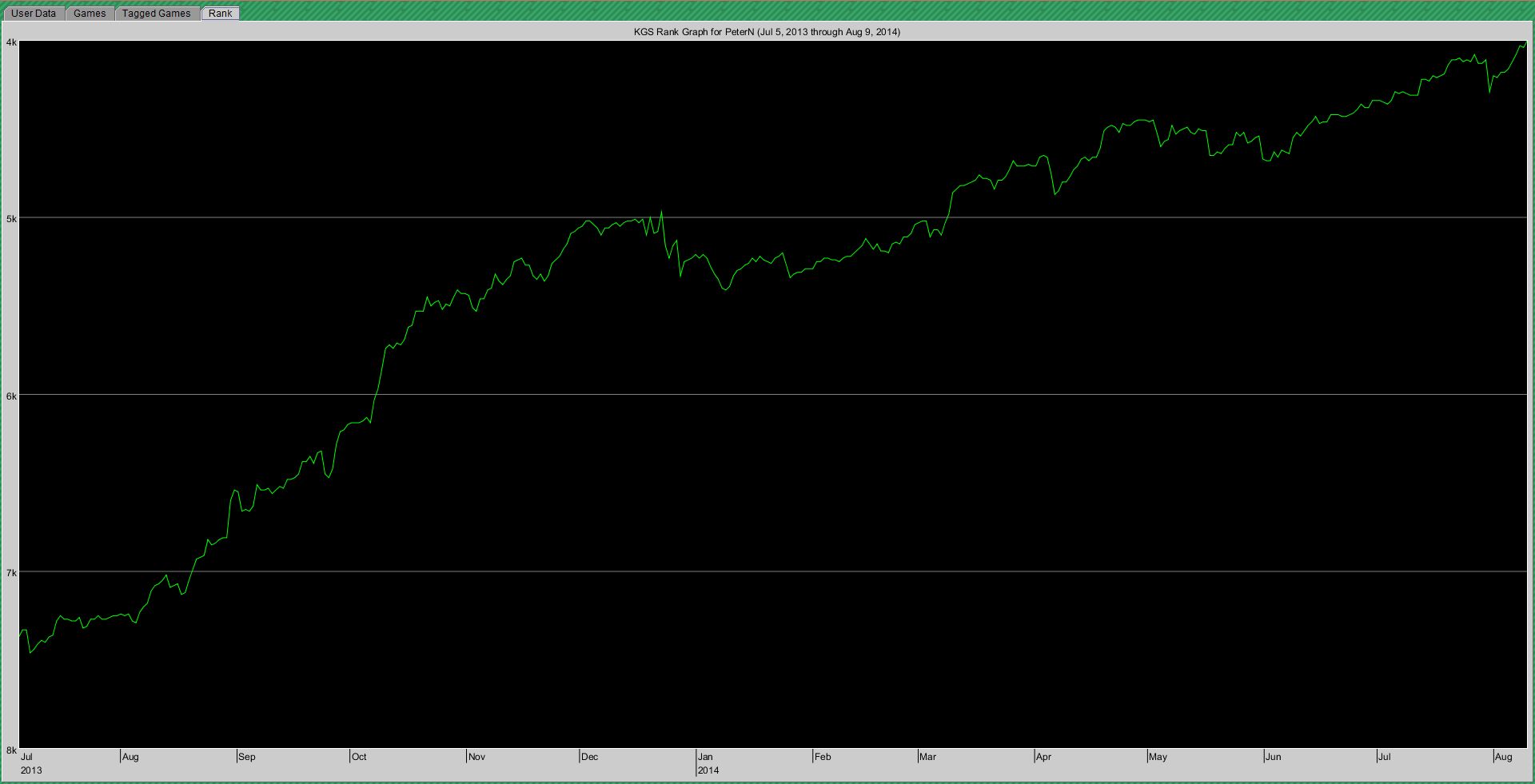Click the Oct month marker
This screenshot has width=1535, height=784.
(x=359, y=757)
